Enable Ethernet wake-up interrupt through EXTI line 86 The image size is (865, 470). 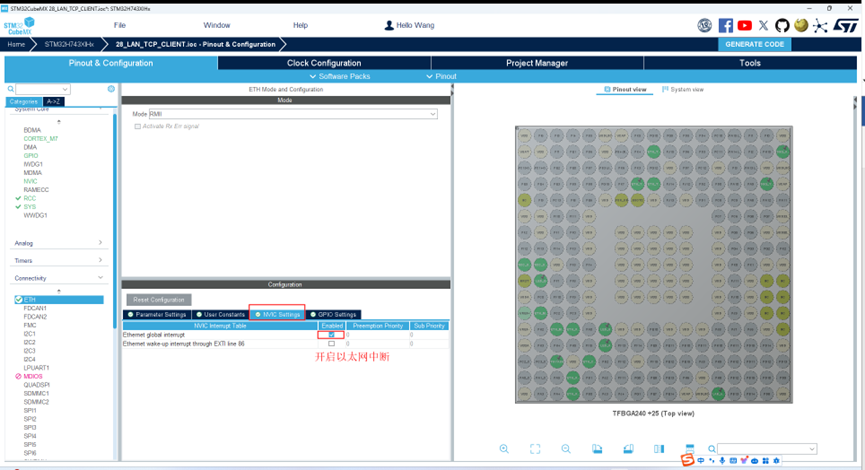pyautogui.click(x=332, y=344)
